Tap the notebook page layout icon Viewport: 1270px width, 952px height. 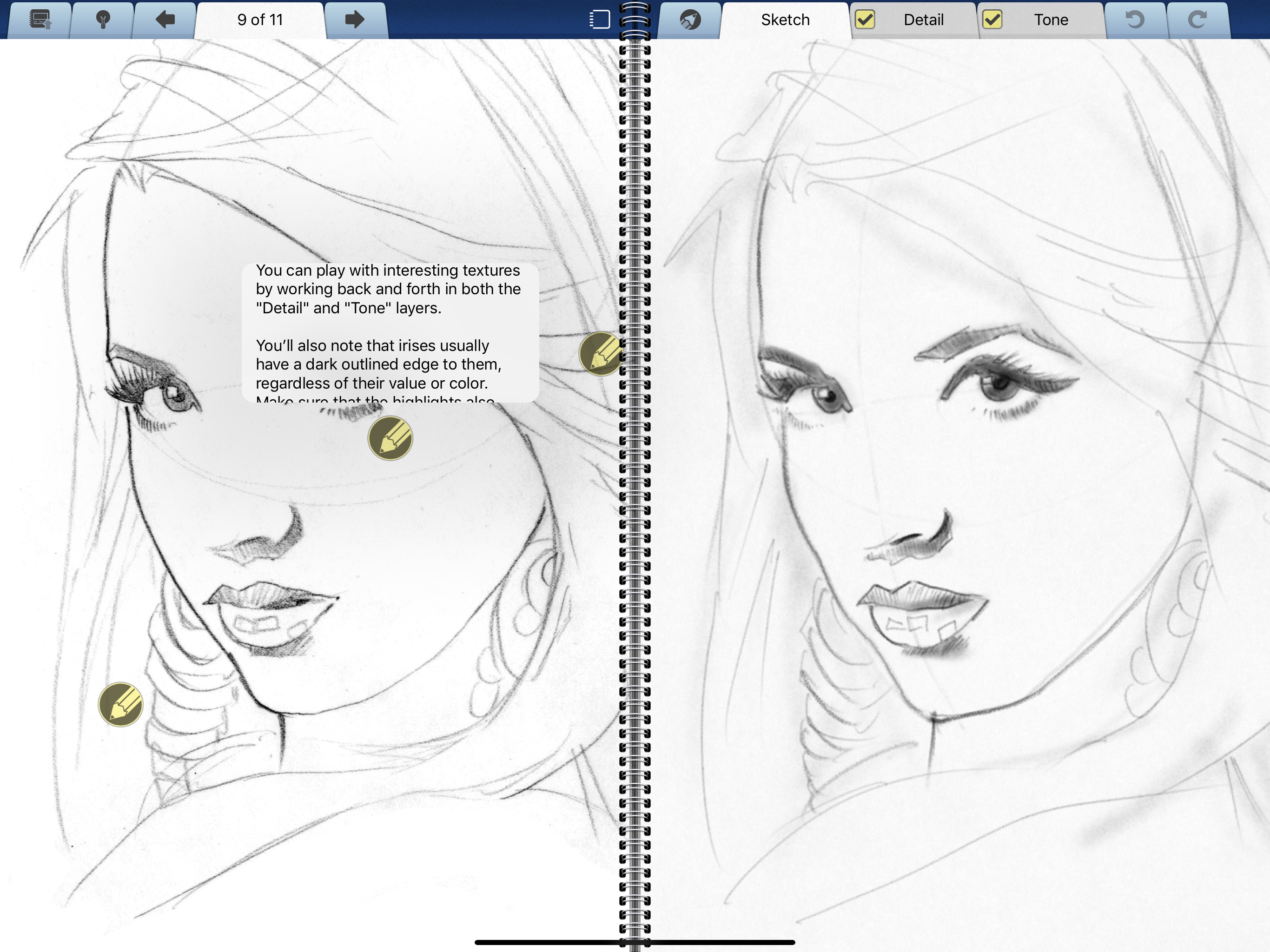599,20
